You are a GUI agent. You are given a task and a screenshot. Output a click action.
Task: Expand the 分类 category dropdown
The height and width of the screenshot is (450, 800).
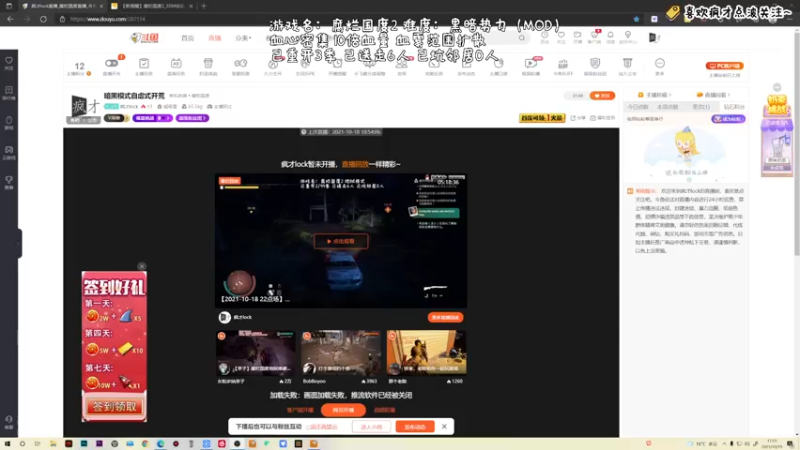coord(243,38)
